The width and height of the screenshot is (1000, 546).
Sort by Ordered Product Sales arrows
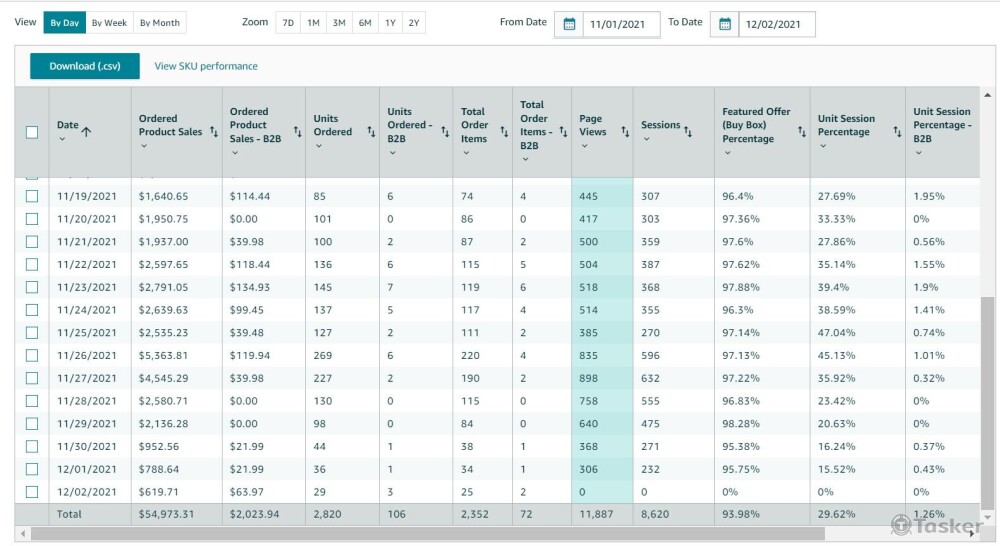213,131
